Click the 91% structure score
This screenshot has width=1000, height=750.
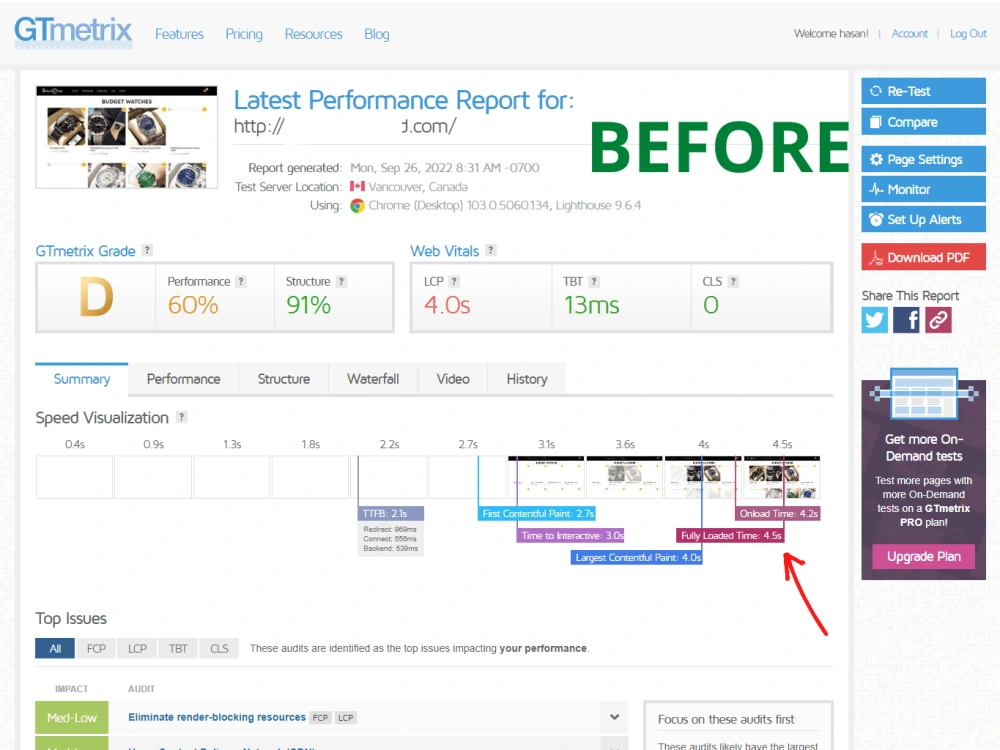309,305
